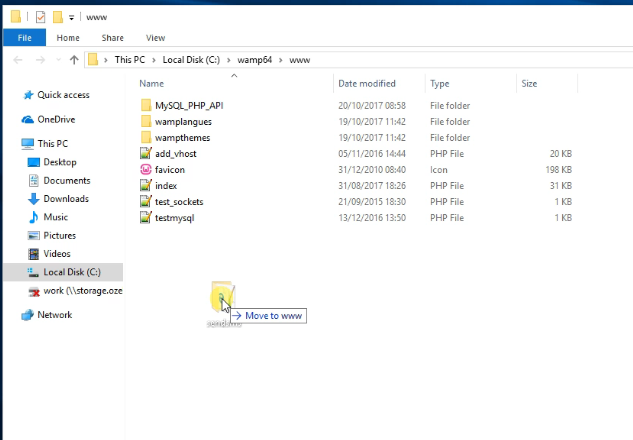Sort by the Type column header
This screenshot has width=633, height=440.
(x=440, y=84)
